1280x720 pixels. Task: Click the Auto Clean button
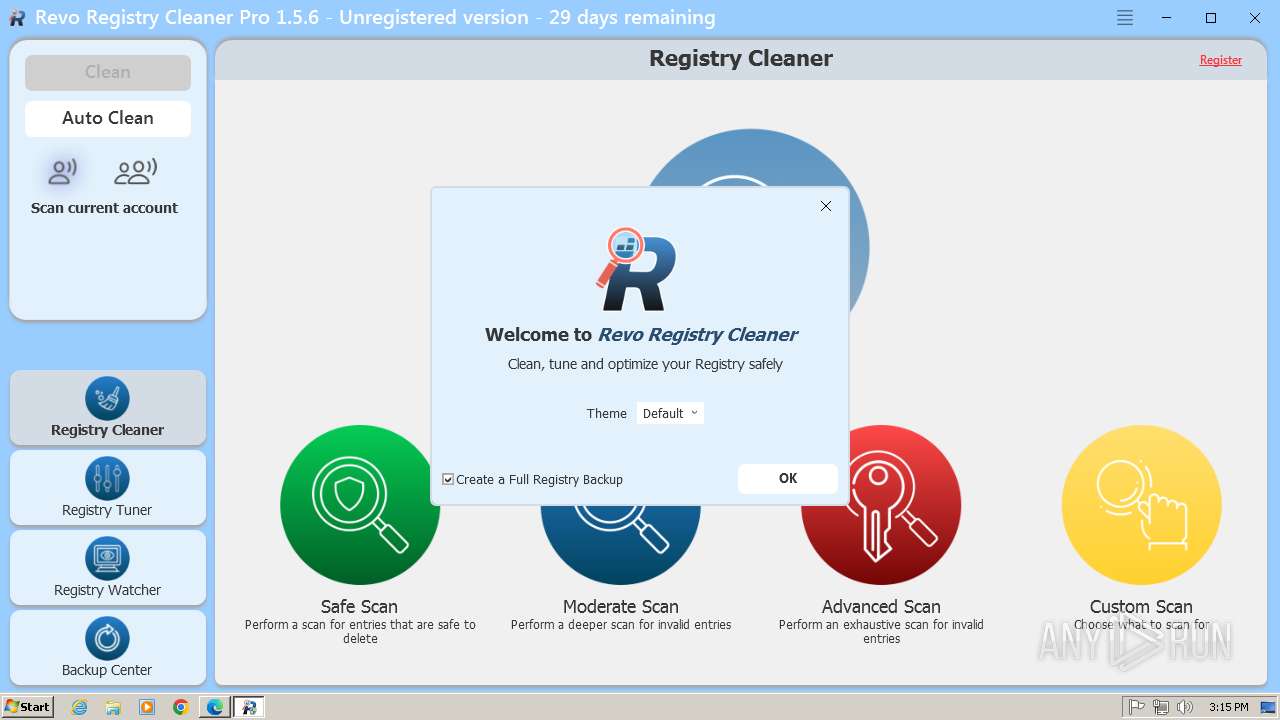[x=108, y=118]
